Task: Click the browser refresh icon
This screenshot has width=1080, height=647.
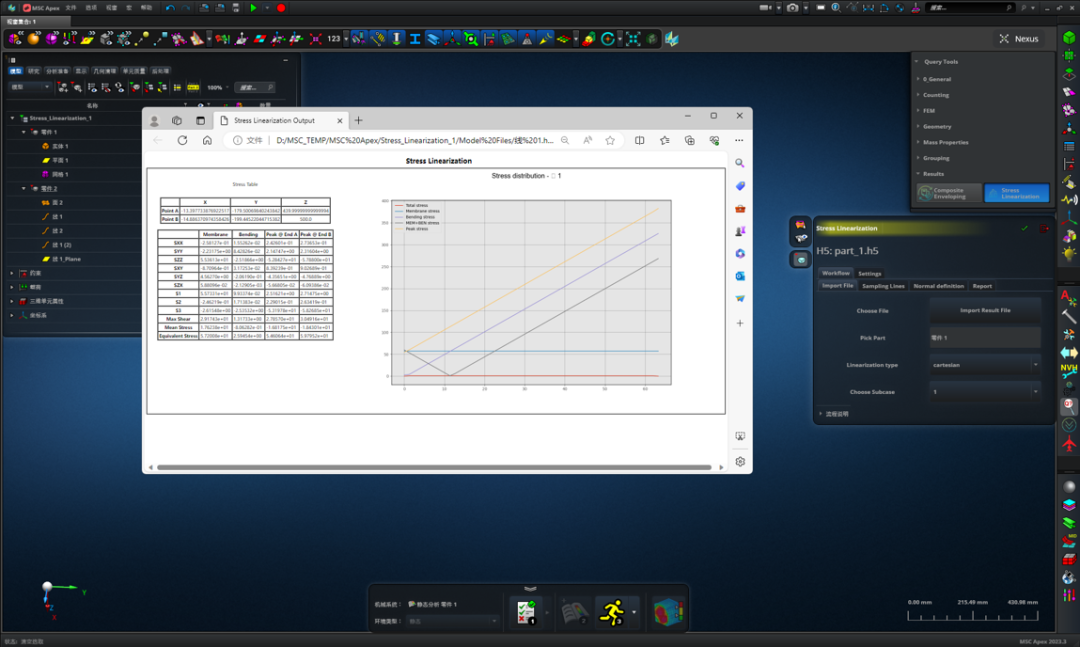Action: pos(182,141)
